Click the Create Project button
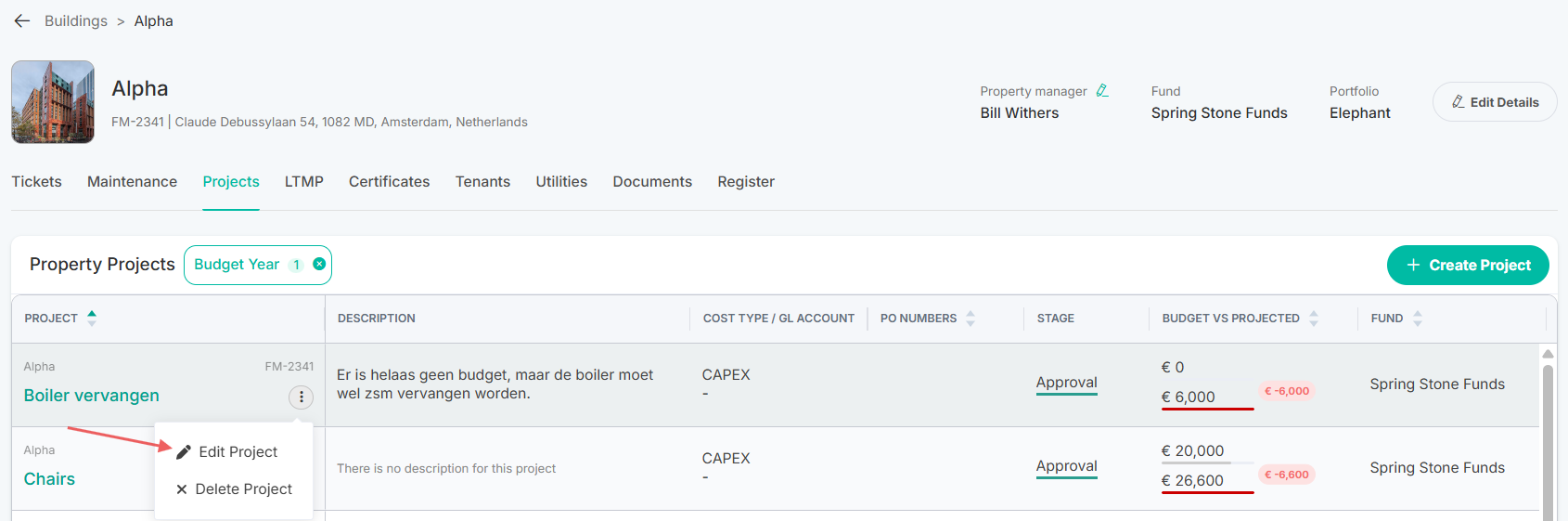 [x=1468, y=265]
